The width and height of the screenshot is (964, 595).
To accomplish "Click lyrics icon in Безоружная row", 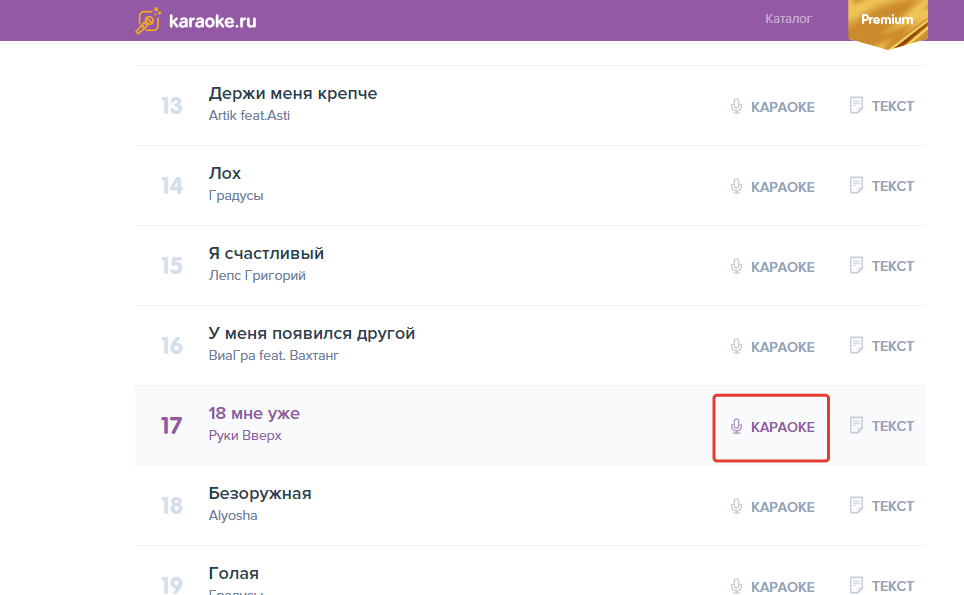I will [856, 505].
